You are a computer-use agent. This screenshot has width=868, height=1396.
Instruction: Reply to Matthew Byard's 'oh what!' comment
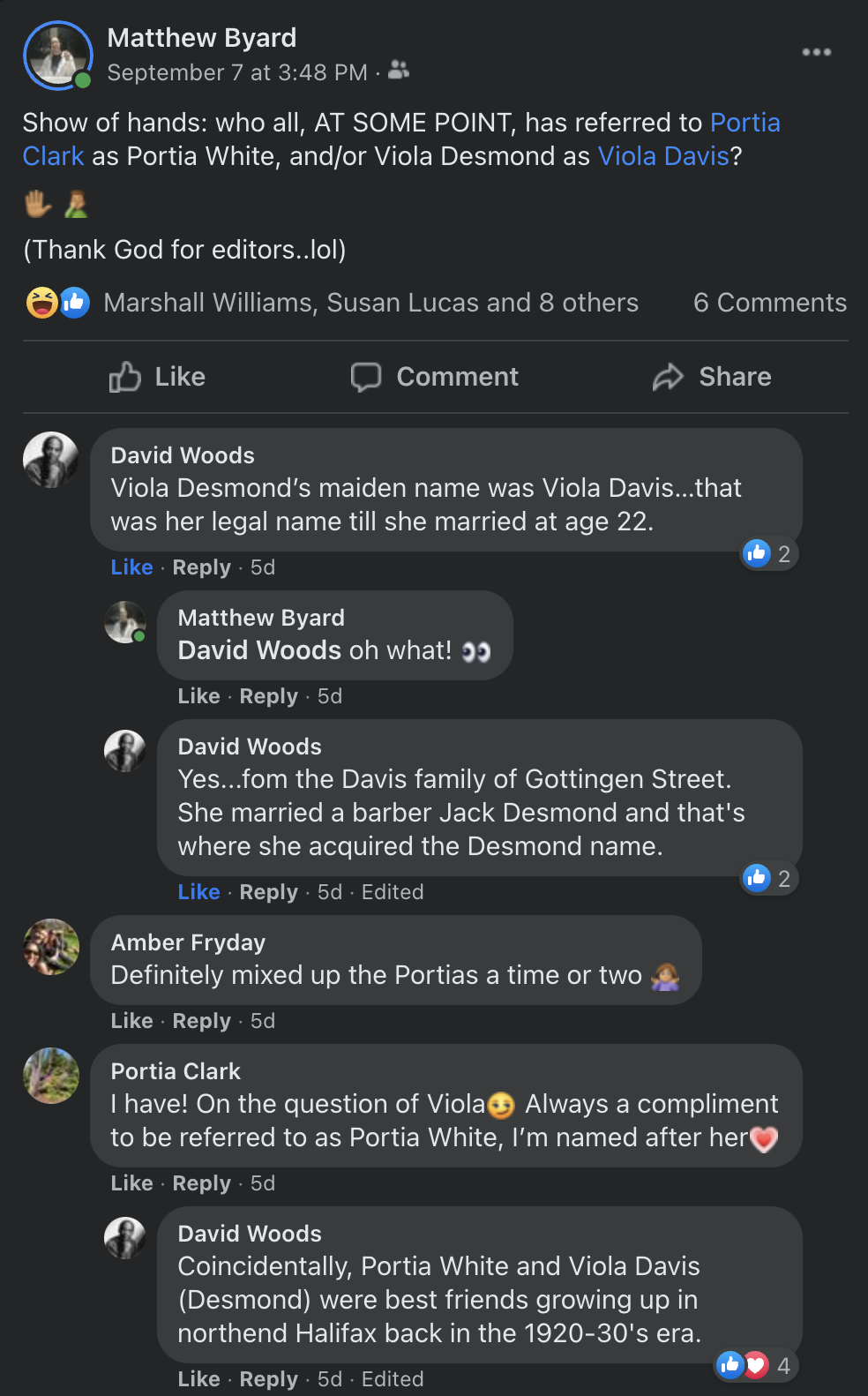point(268,696)
